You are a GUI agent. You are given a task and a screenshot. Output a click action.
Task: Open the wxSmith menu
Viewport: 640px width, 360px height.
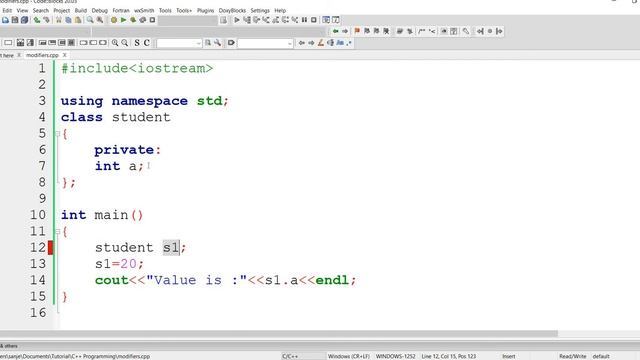(x=144, y=10)
